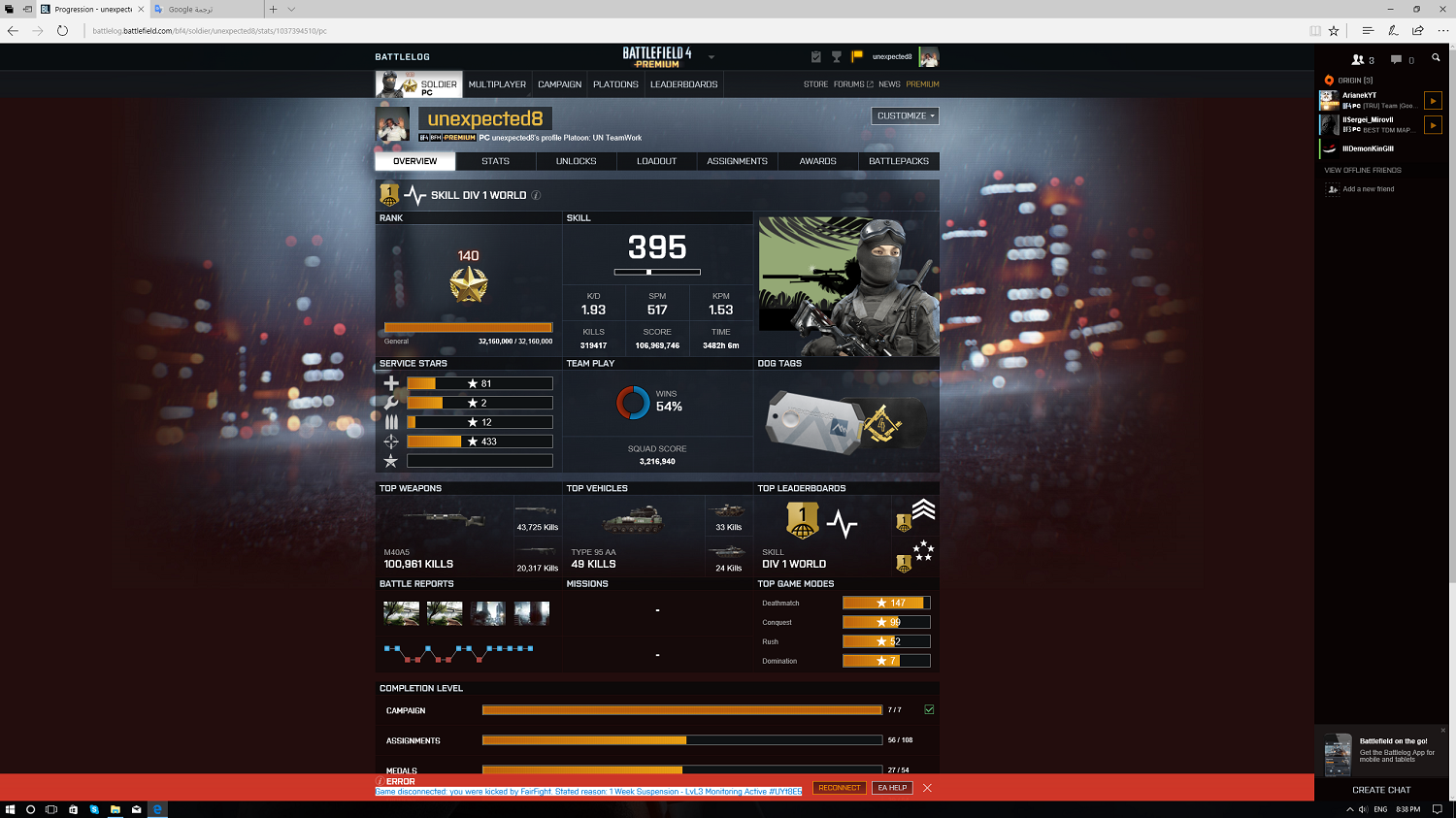Open the dog tags image
Image resolution: width=1456 pixels, height=818 pixels.
coord(846,423)
